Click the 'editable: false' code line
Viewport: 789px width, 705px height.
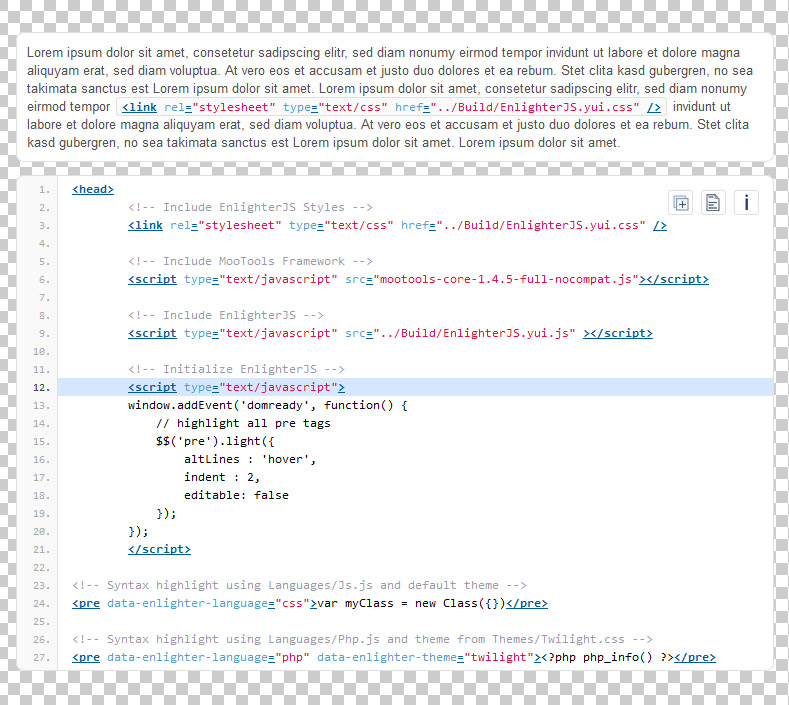[x=236, y=495]
